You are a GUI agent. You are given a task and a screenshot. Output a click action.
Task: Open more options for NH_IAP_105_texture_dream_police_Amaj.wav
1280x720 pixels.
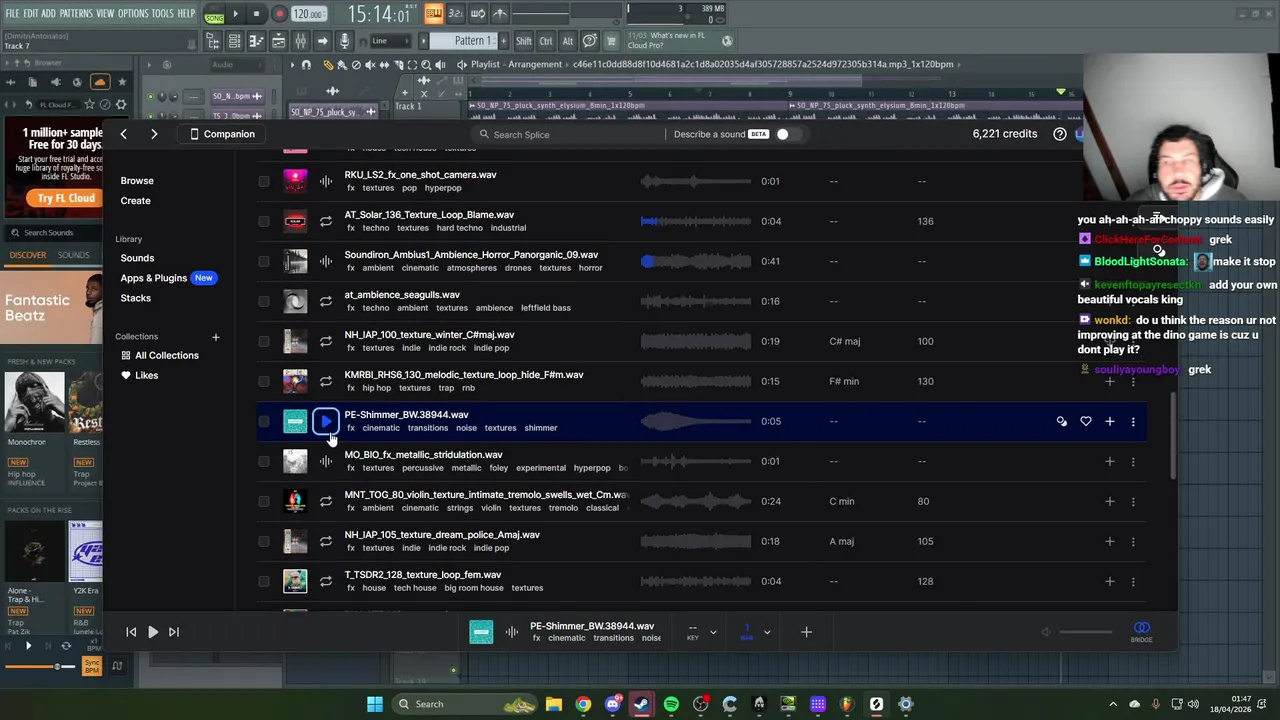1133,541
